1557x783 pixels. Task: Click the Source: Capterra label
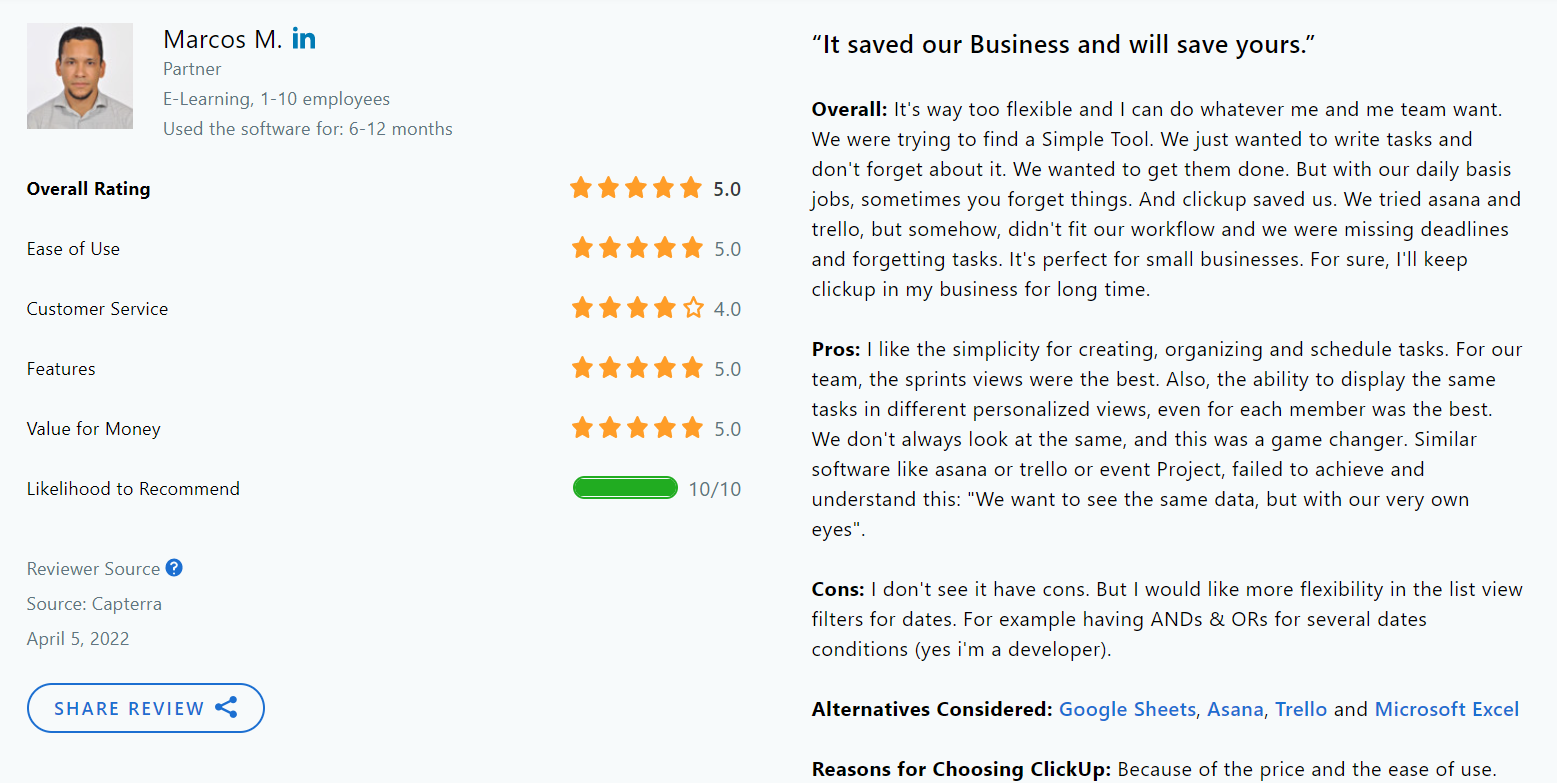[94, 603]
